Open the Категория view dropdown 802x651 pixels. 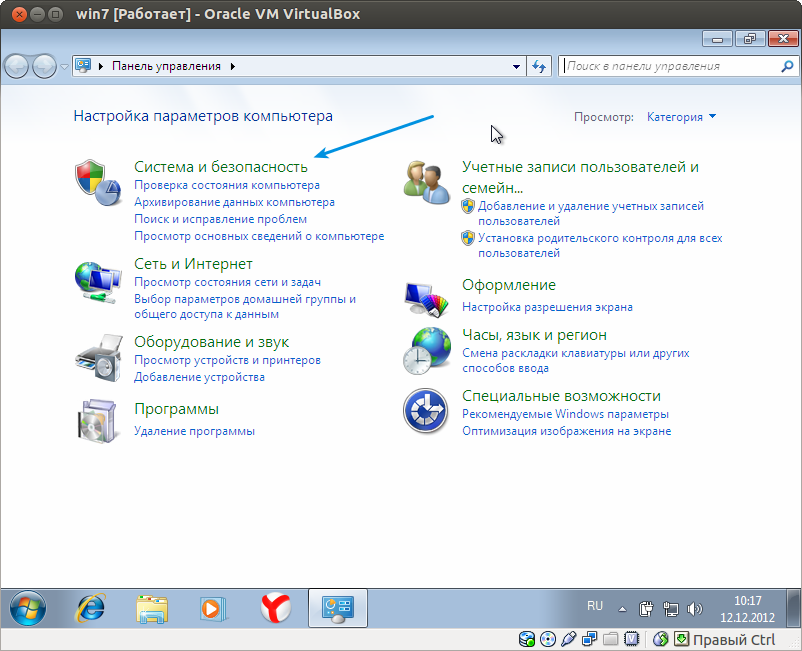(681, 117)
